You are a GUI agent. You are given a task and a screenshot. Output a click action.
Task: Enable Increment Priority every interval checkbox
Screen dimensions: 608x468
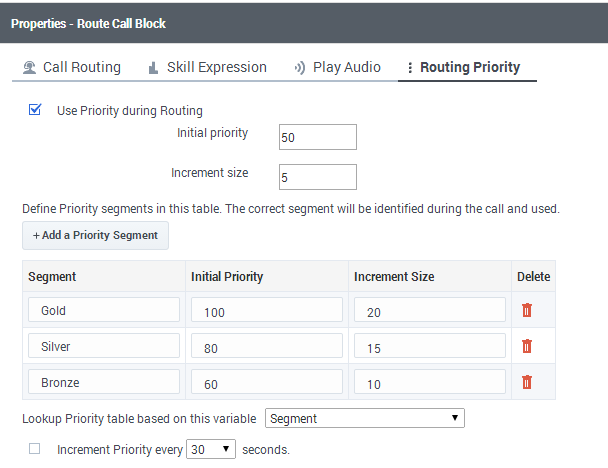click(35, 449)
